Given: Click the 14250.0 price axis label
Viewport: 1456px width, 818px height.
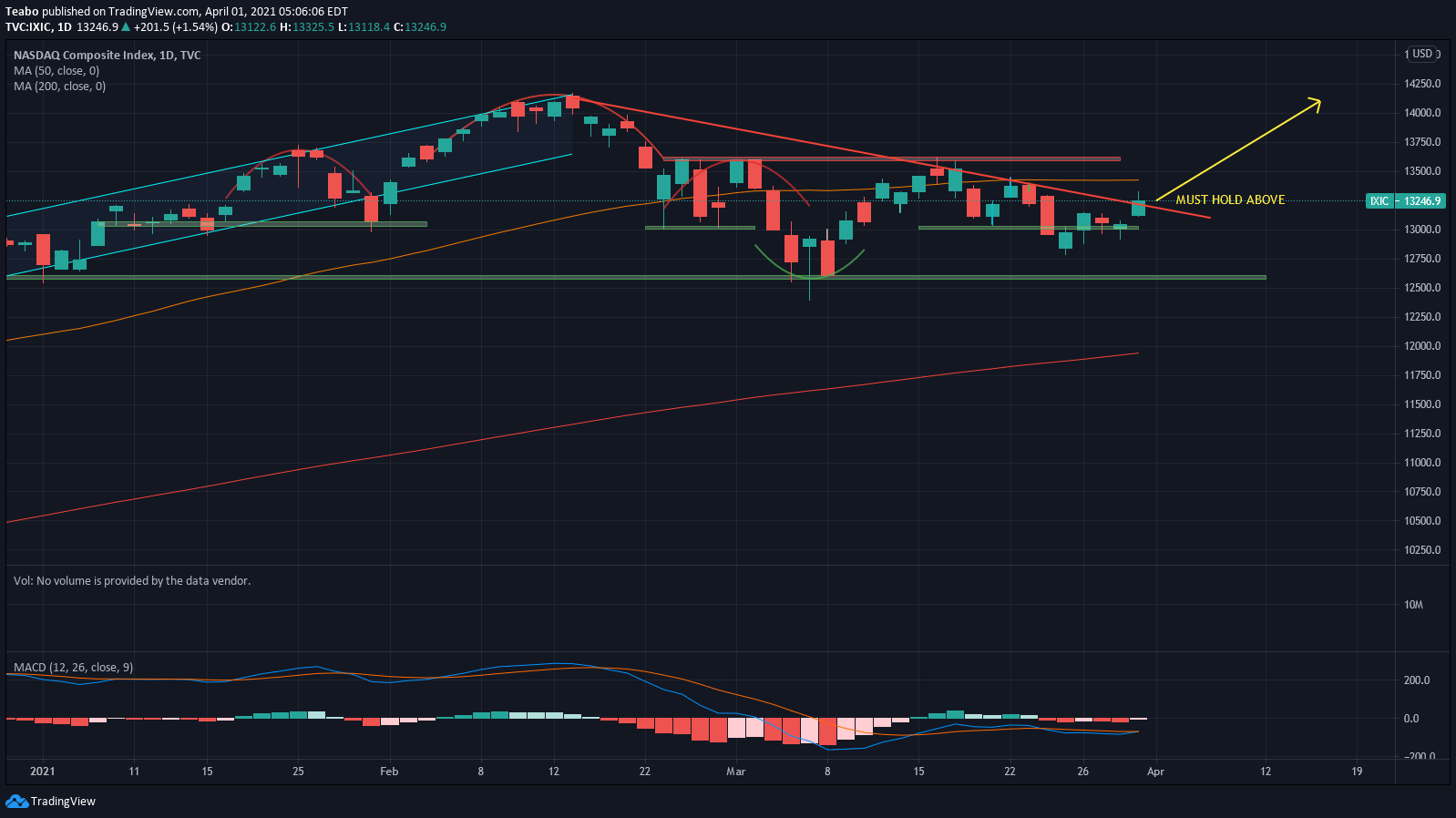Looking at the screenshot, I should pyautogui.click(x=1422, y=84).
